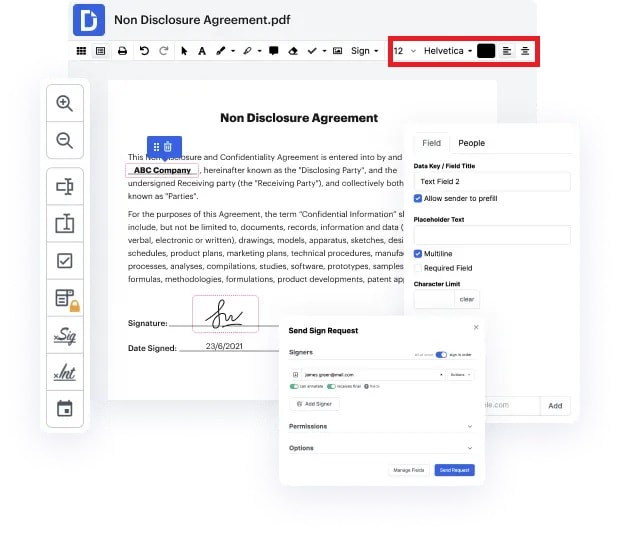This screenshot has width=620, height=534.
Task: Choose the Text tool (A)
Action: [x=202, y=51]
